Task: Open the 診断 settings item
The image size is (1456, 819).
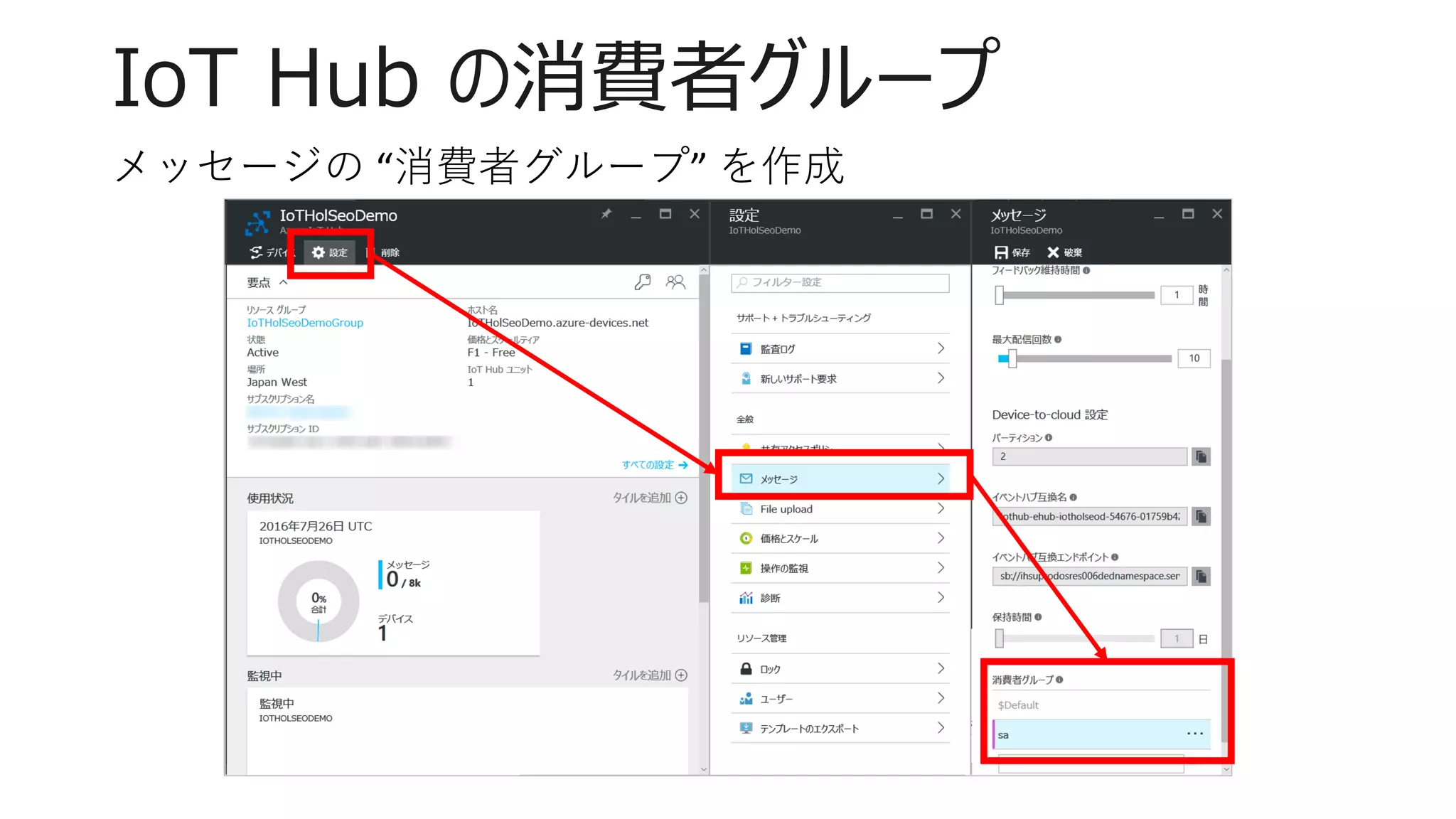Action: click(x=840, y=598)
